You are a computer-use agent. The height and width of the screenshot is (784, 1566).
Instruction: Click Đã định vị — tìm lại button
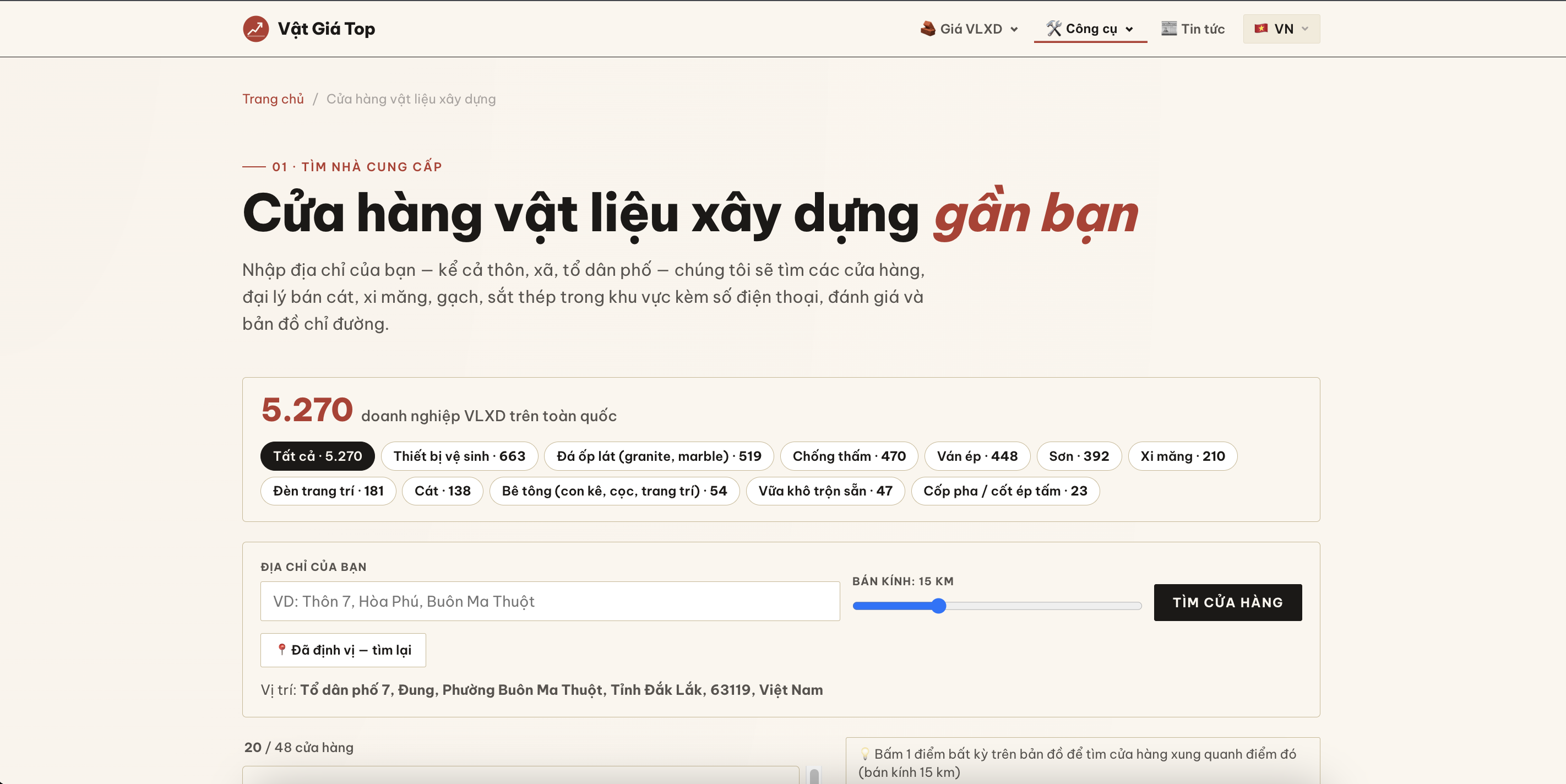click(x=343, y=650)
